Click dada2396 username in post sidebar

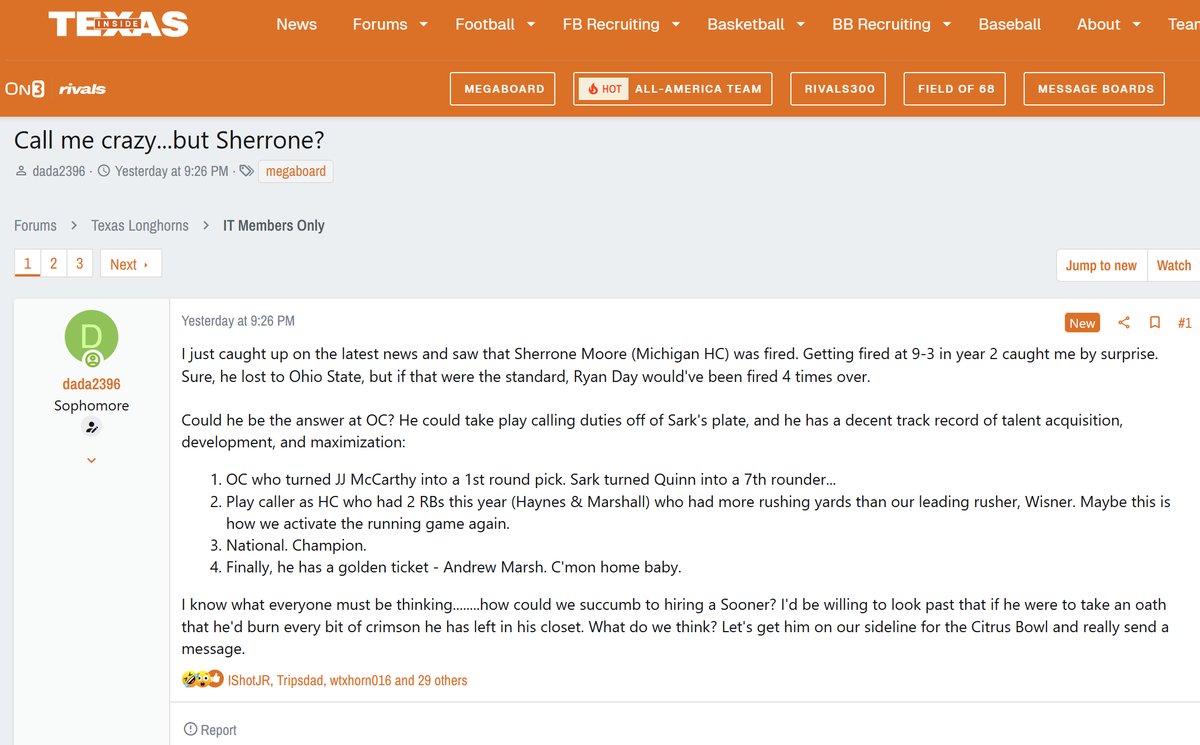pos(91,384)
